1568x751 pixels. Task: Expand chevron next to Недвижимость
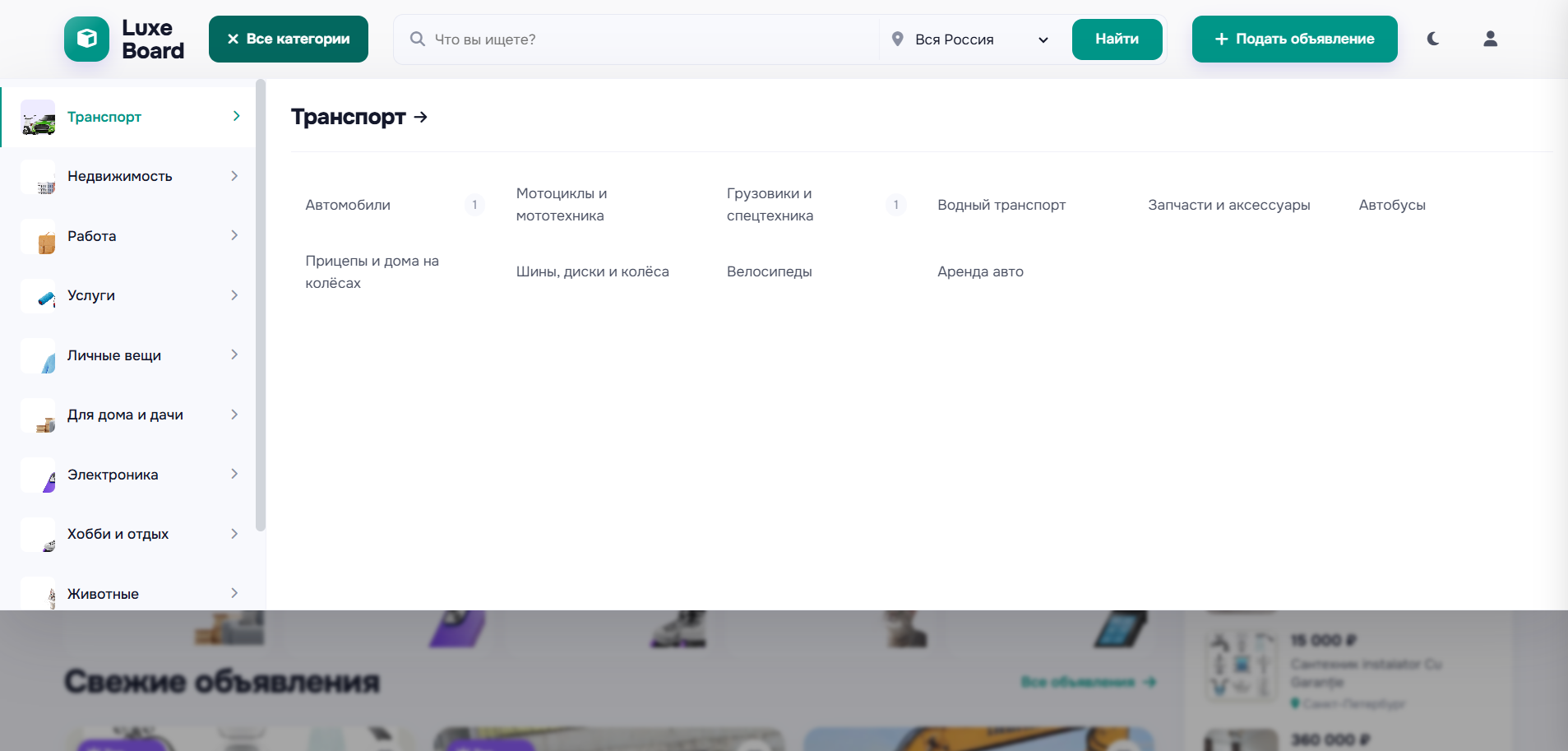tap(234, 176)
